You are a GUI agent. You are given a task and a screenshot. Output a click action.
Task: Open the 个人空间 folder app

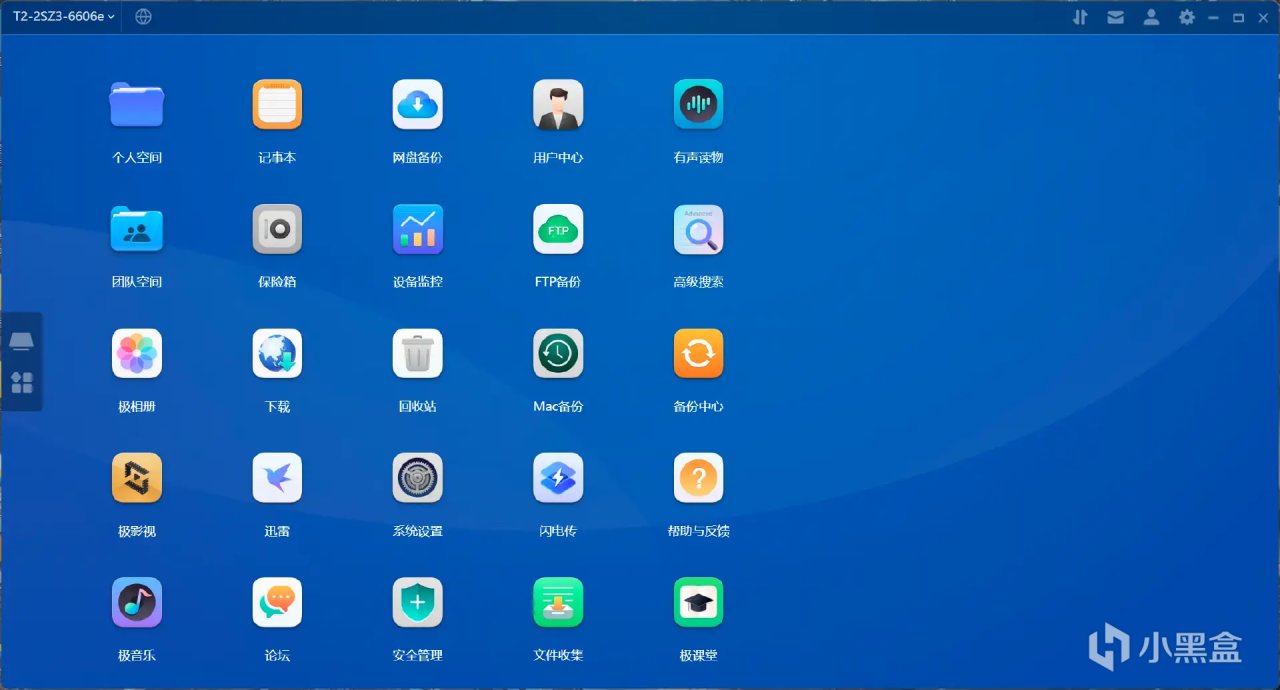click(x=137, y=105)
